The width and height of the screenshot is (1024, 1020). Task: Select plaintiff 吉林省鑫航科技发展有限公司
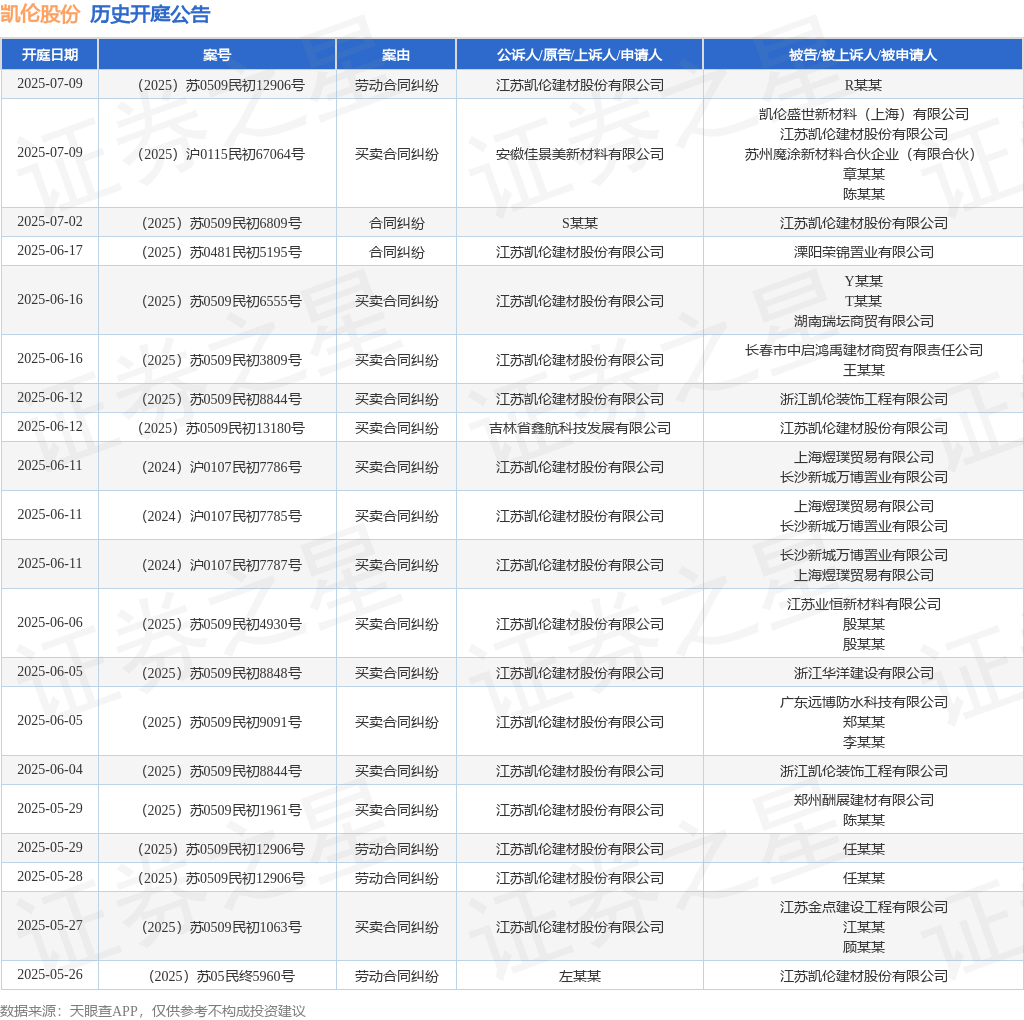point(579,428)
